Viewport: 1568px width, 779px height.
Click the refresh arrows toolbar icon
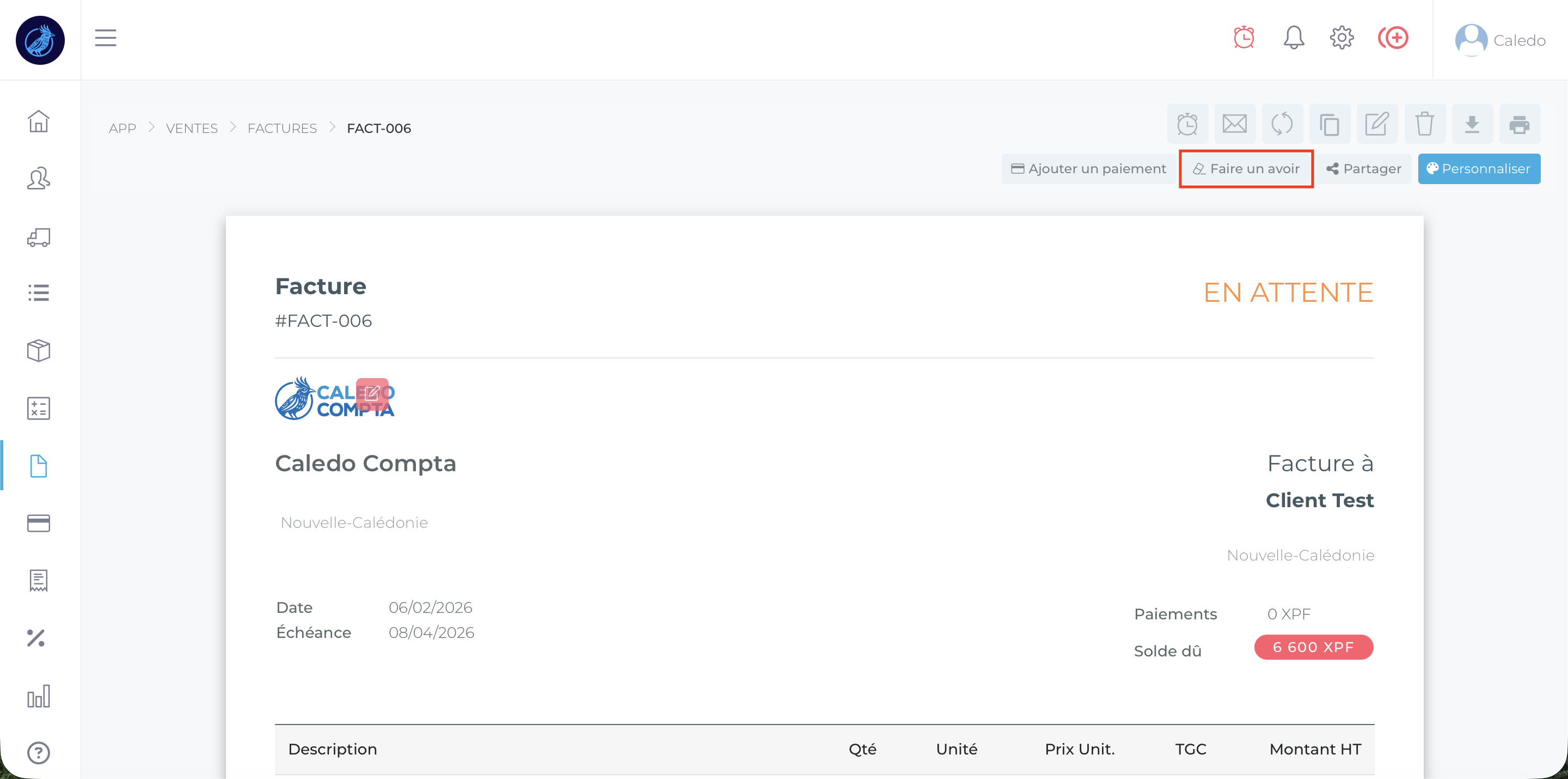point(1282,124)
